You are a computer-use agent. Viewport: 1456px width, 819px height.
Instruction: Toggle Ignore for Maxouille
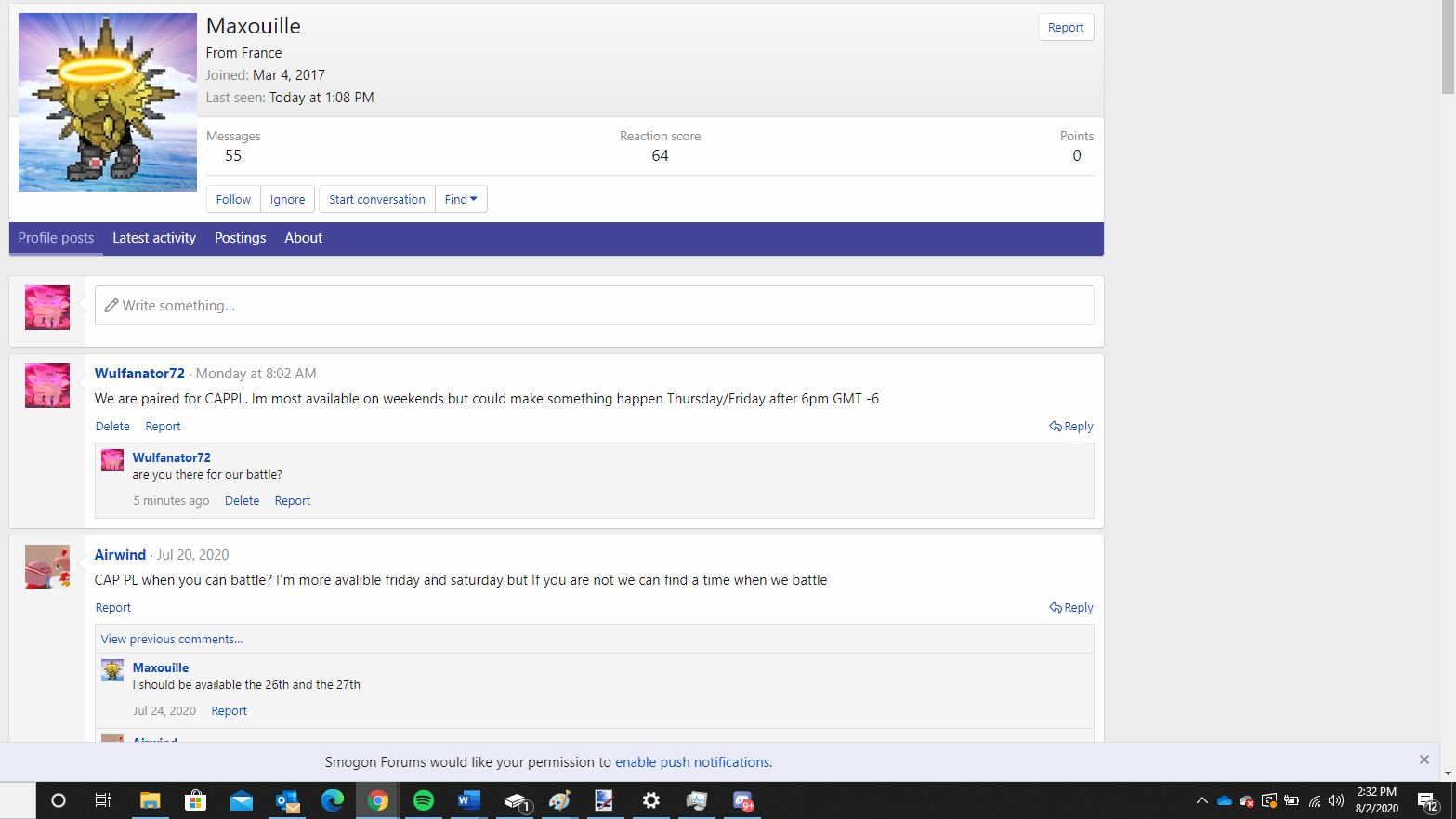(287, 198)
